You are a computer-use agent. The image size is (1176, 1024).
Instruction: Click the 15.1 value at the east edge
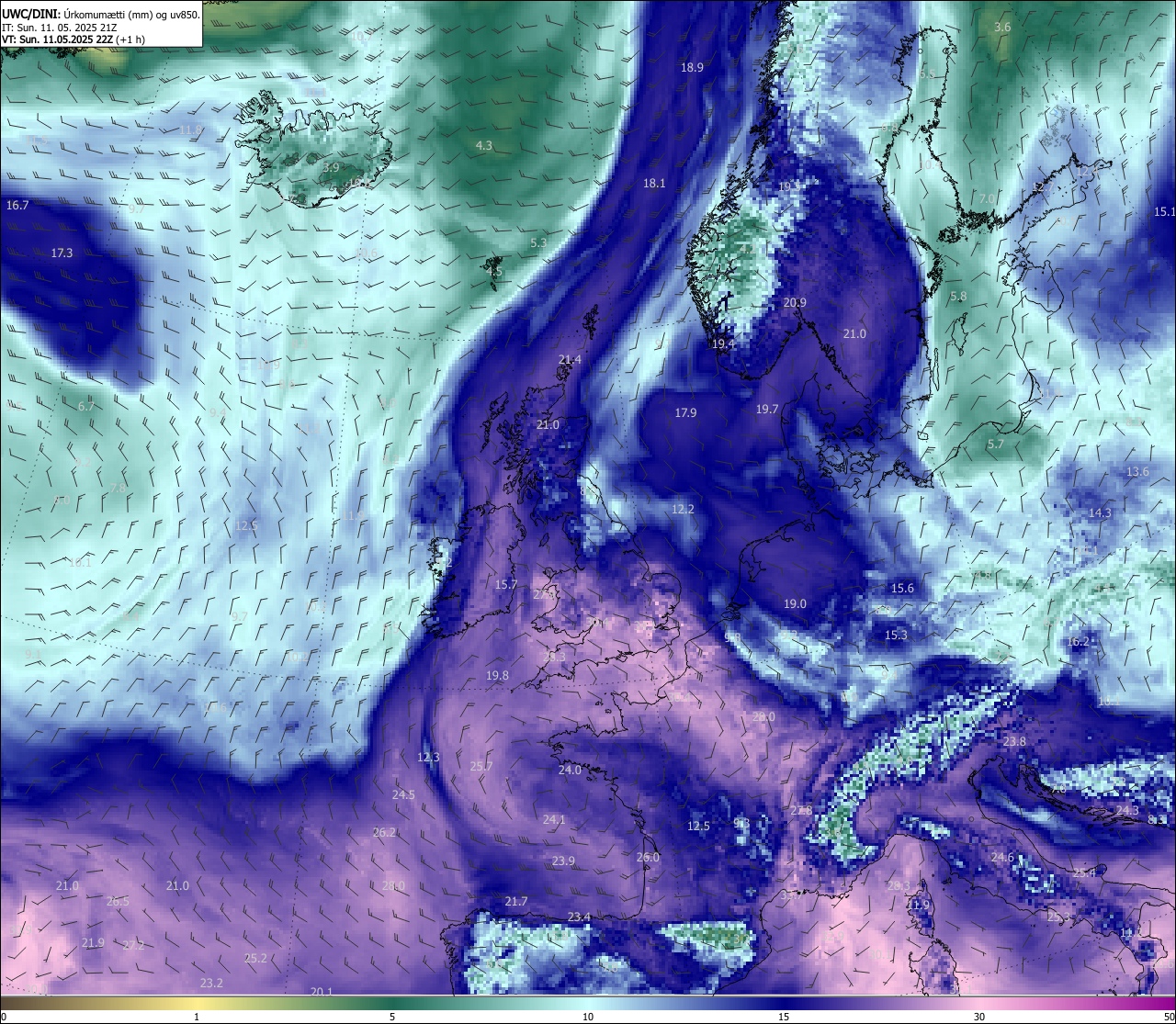pyautogui.click(x=1164, y=212)
